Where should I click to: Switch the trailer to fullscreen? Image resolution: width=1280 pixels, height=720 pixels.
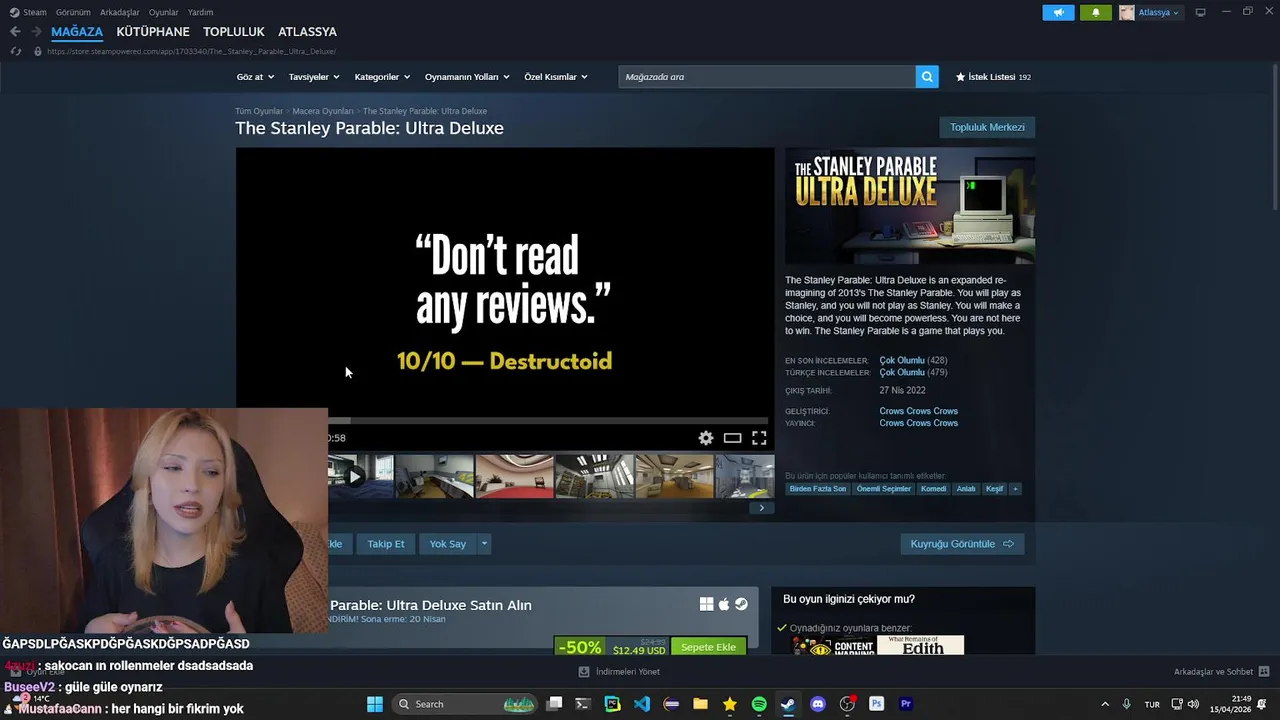[x=759, y=438]
